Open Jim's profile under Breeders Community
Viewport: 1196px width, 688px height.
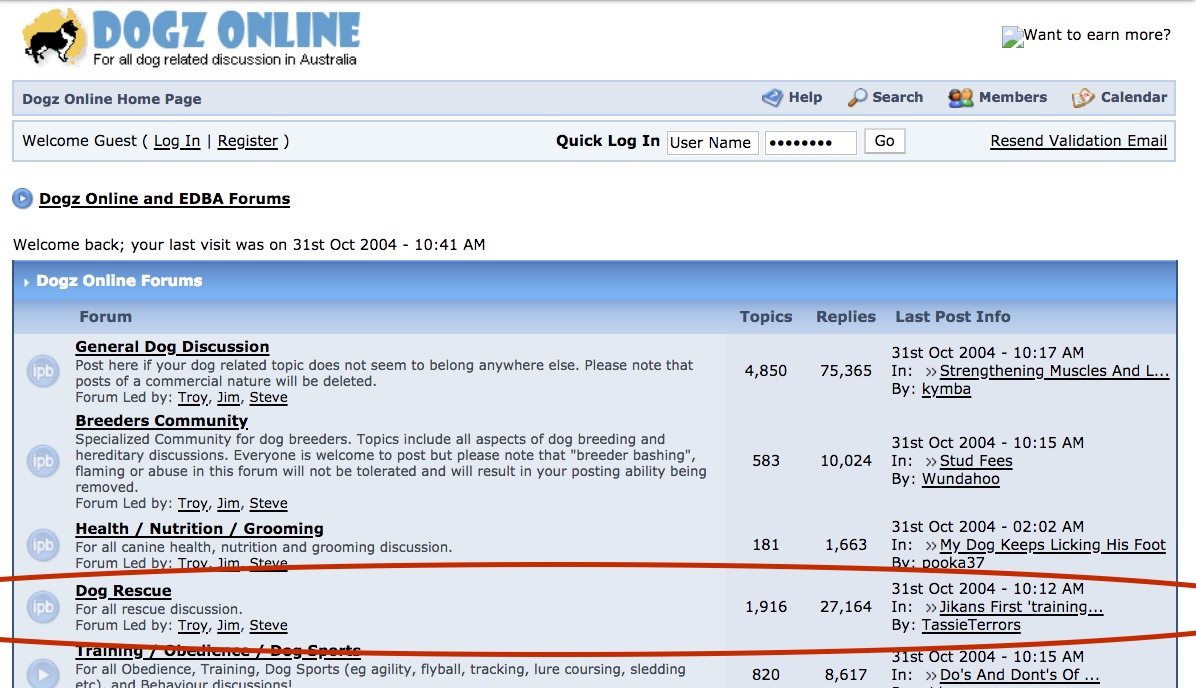tap(228, 503)
